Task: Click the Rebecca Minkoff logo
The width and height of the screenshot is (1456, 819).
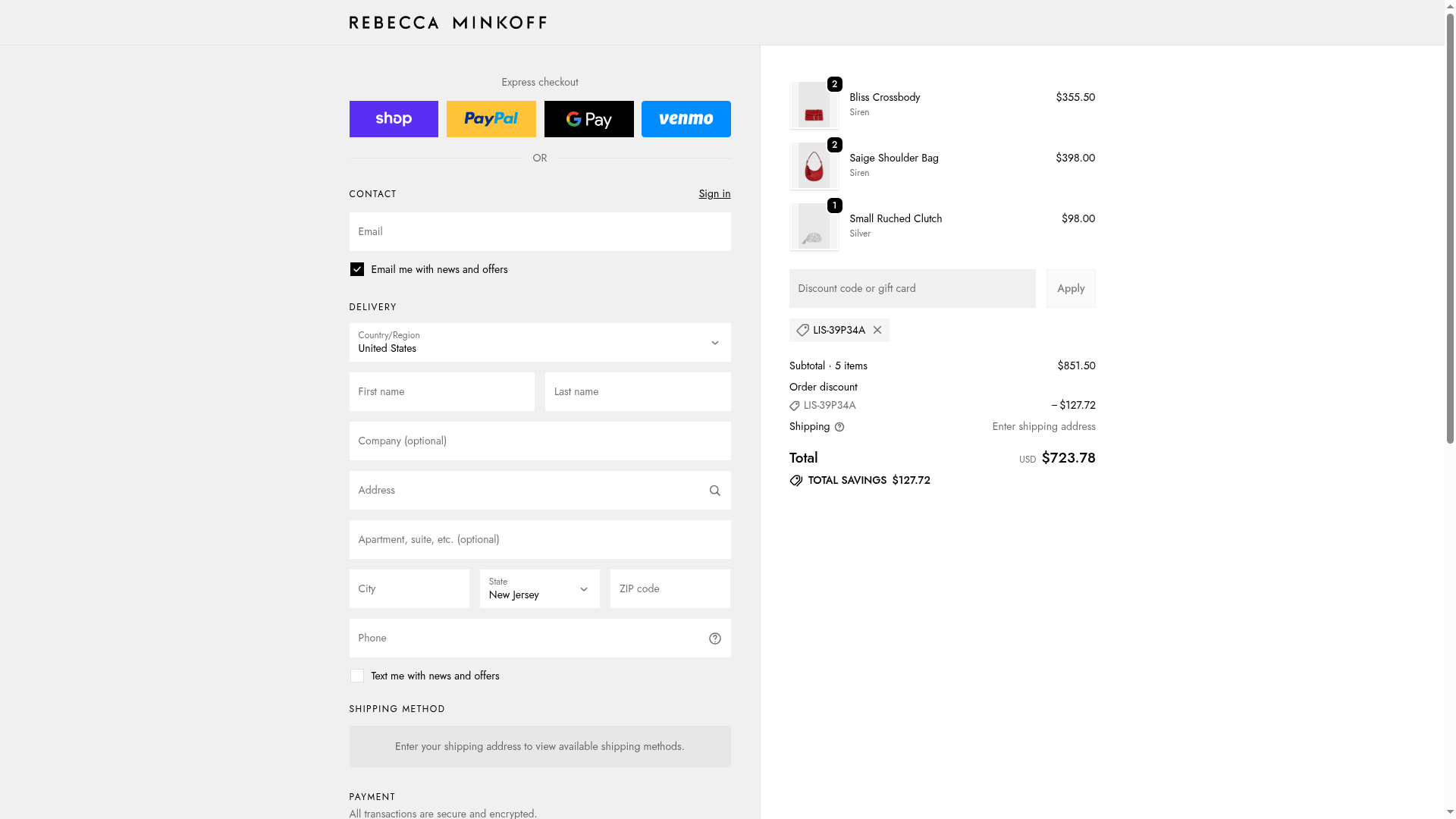Action: pyautogui.click(x=447, y=23)
